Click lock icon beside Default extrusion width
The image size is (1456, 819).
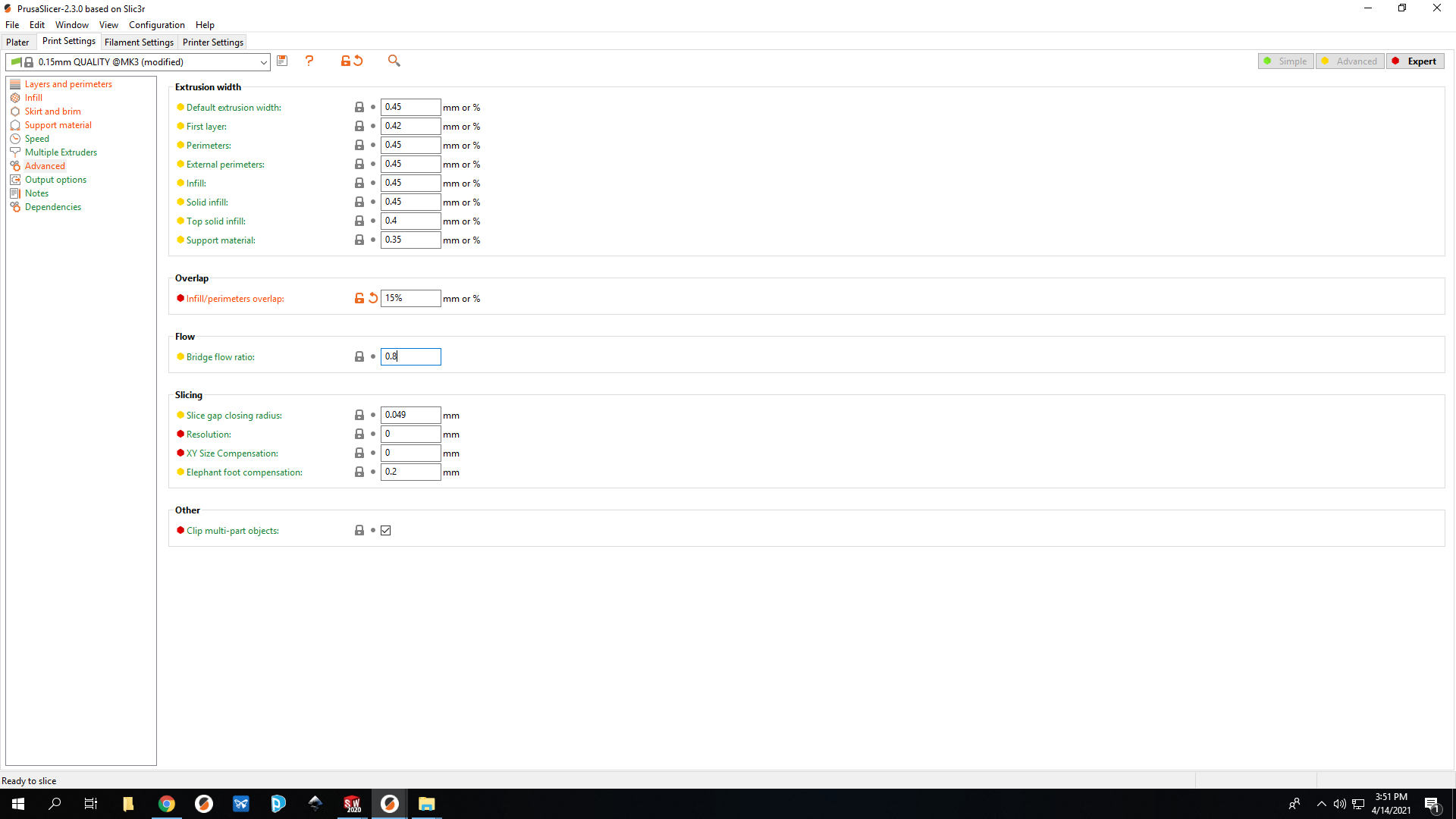tap(359, 107)
